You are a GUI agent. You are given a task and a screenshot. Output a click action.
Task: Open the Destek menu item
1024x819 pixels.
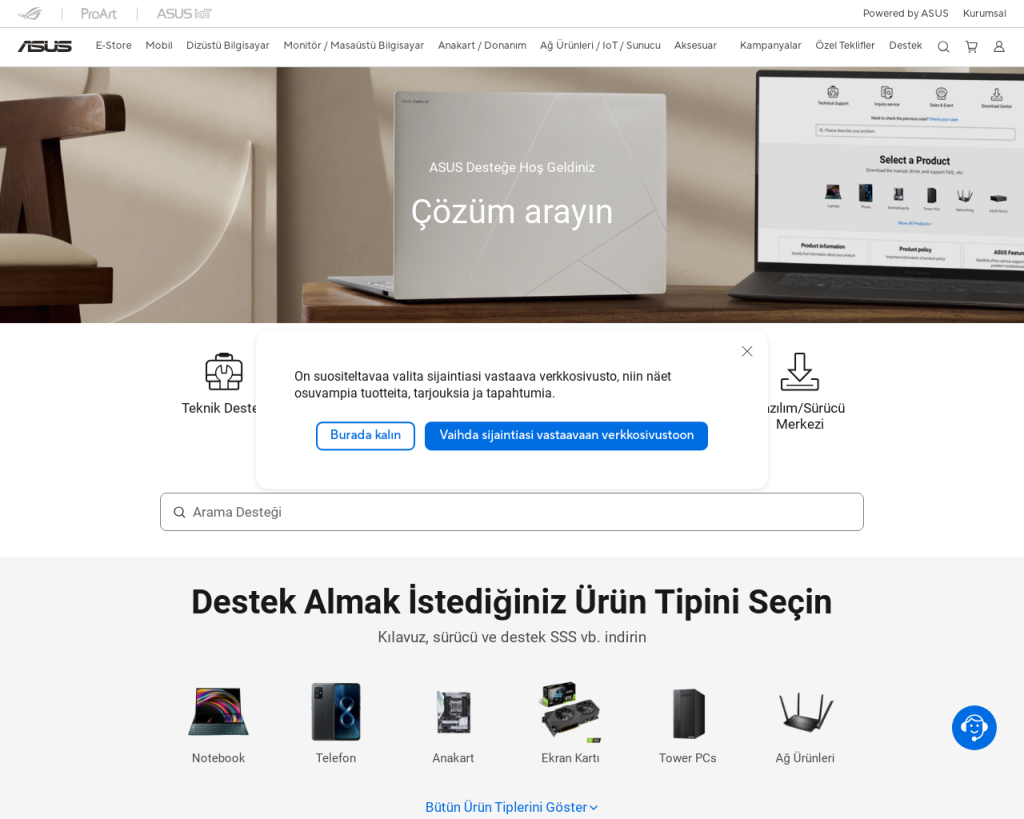tap(905, 46)
